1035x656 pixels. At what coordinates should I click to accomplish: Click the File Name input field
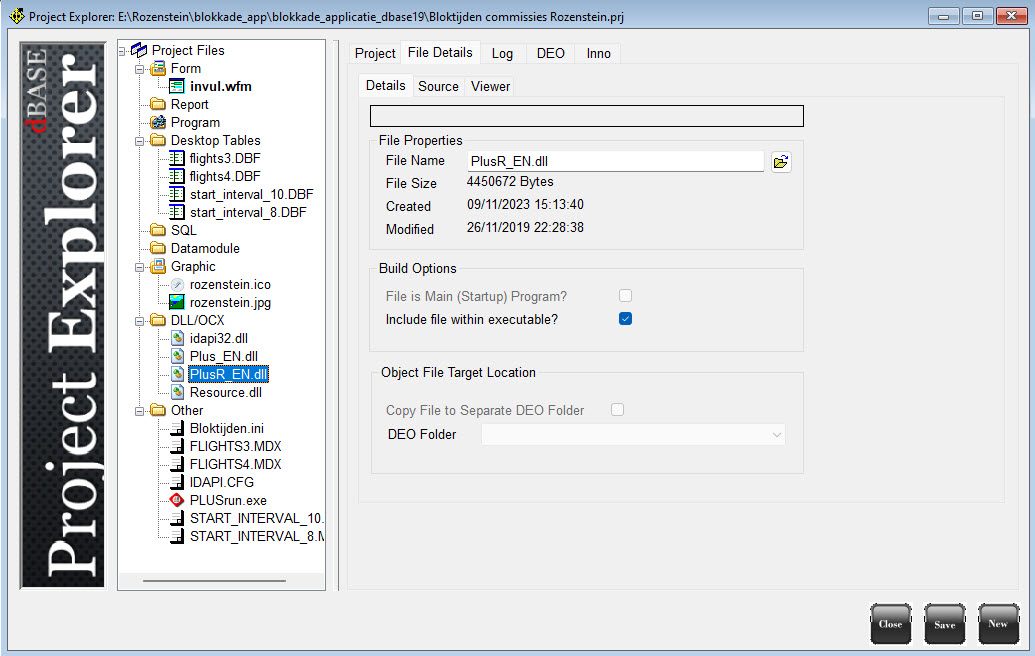click(x=615, y=162)
